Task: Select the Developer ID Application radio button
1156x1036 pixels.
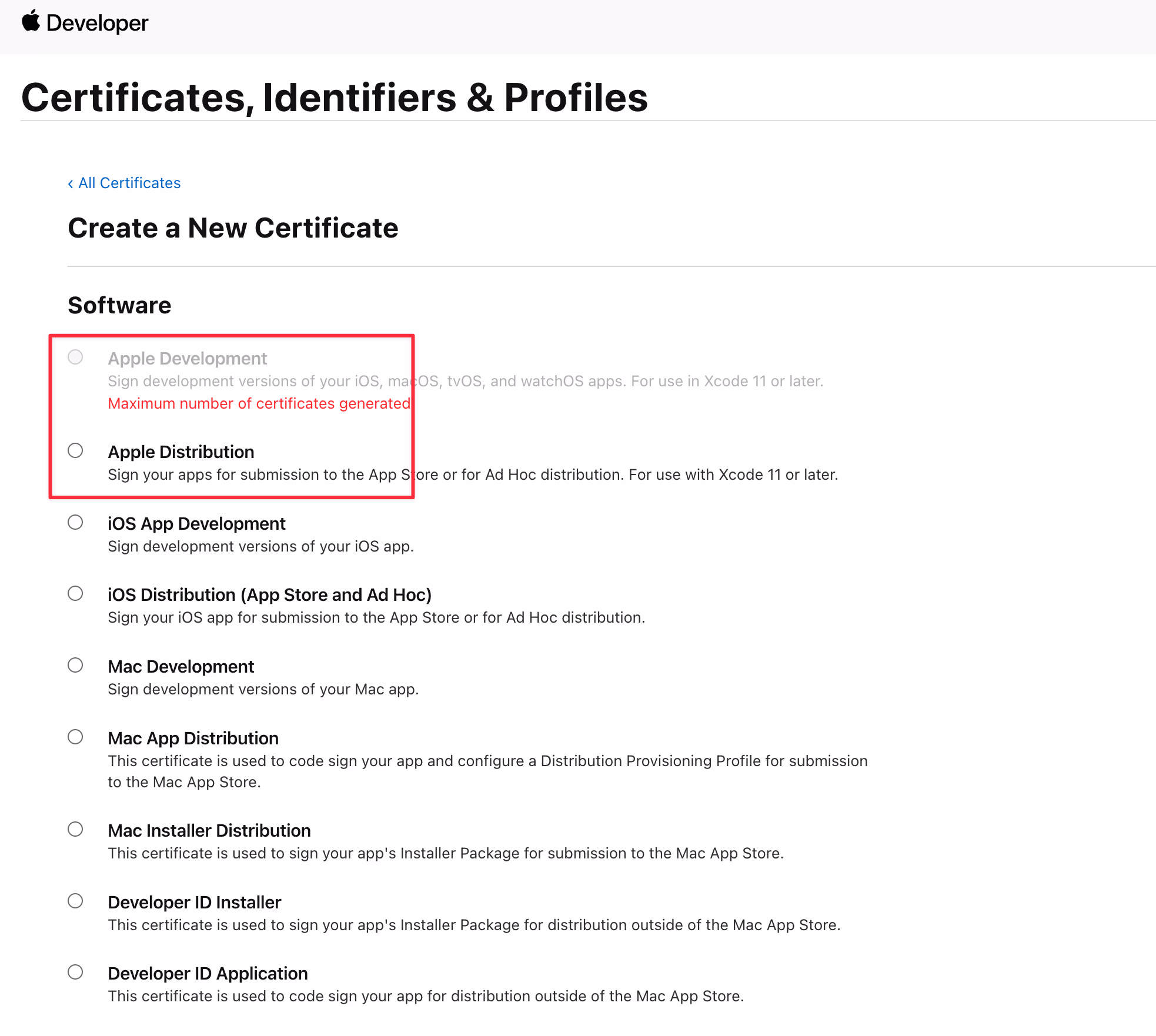Action: click(x=75, y=972)
